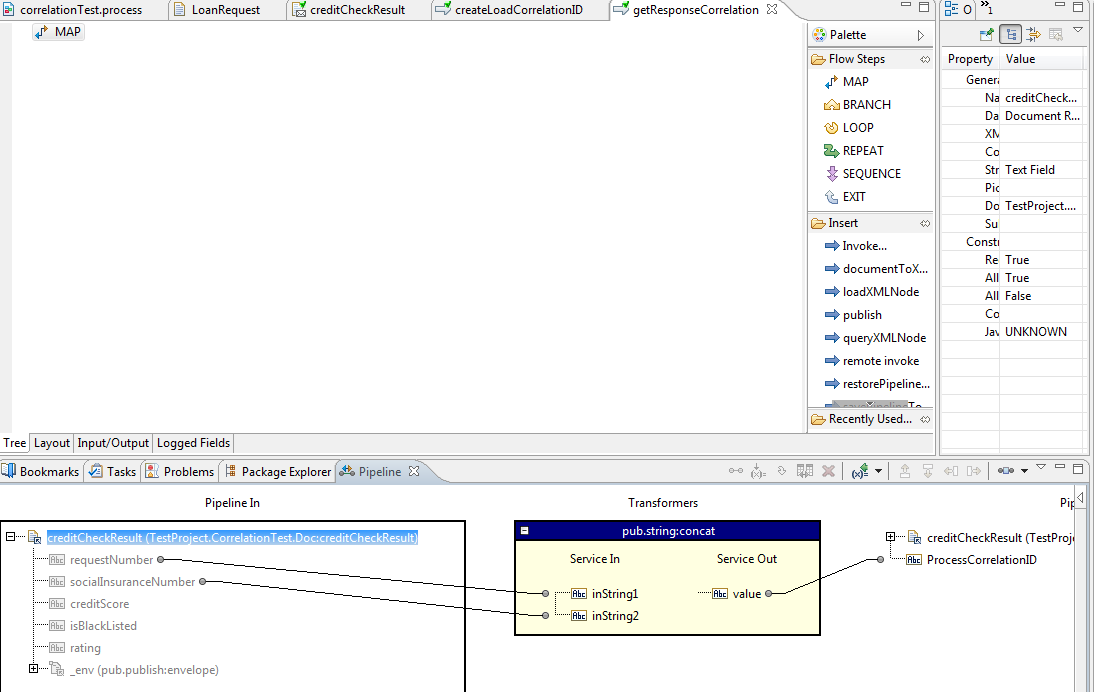Select the BRANCH flow step in palette
Screen dimensions: 1094x692
click(x=865, y=105)
